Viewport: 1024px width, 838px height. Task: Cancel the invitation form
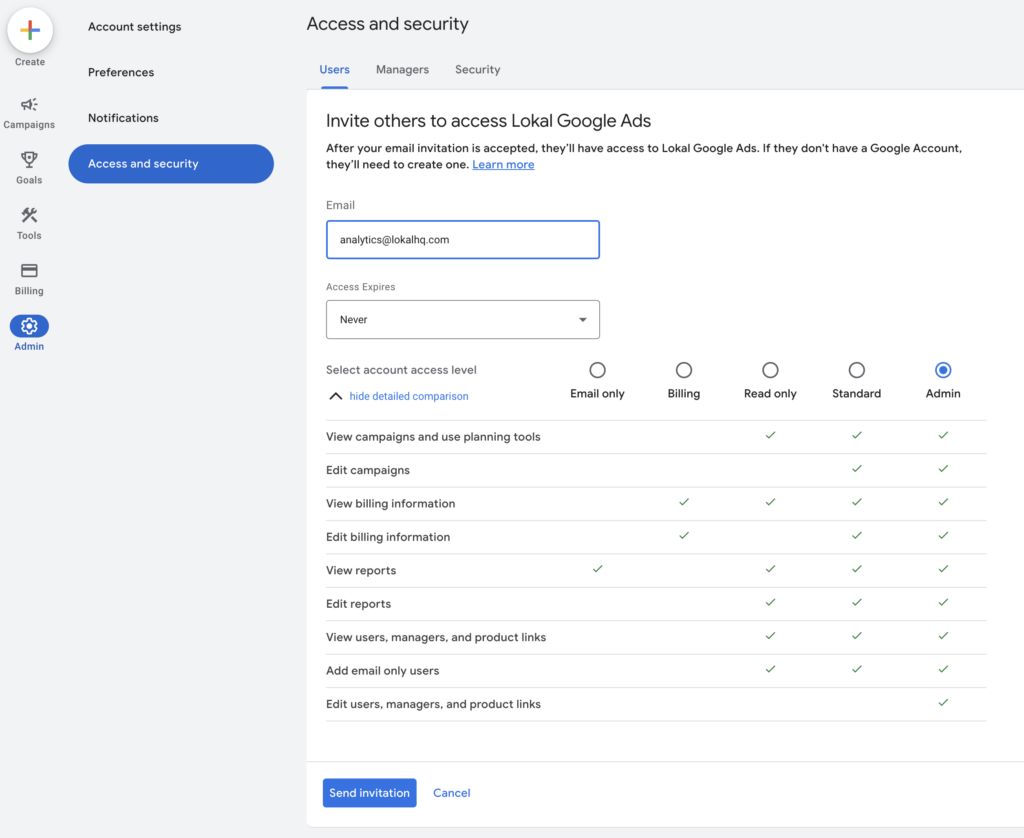click(x=451, y=792)
